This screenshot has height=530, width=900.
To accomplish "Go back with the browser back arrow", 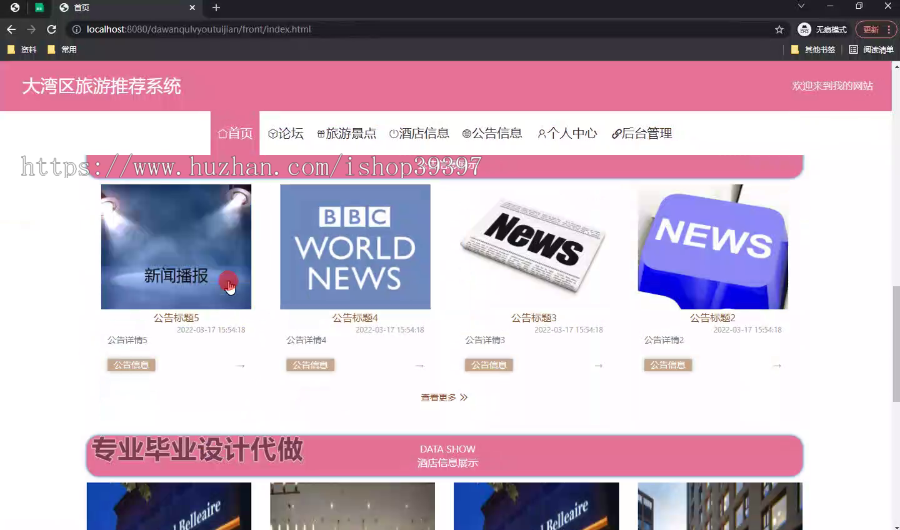I will click(11, 29).
